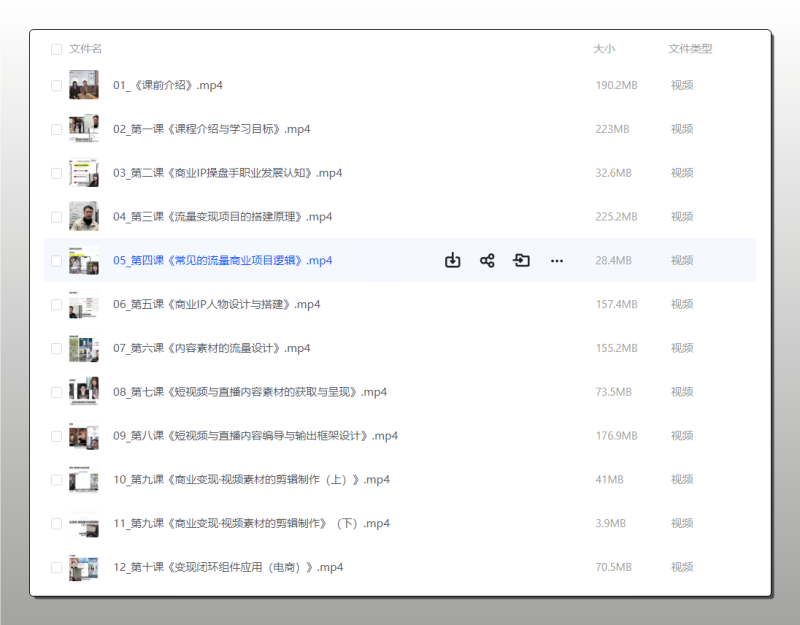Viewport: 800px width, 625px height.
Task: Check the box beside 12_第十课 file
Action: coord(56,568)
